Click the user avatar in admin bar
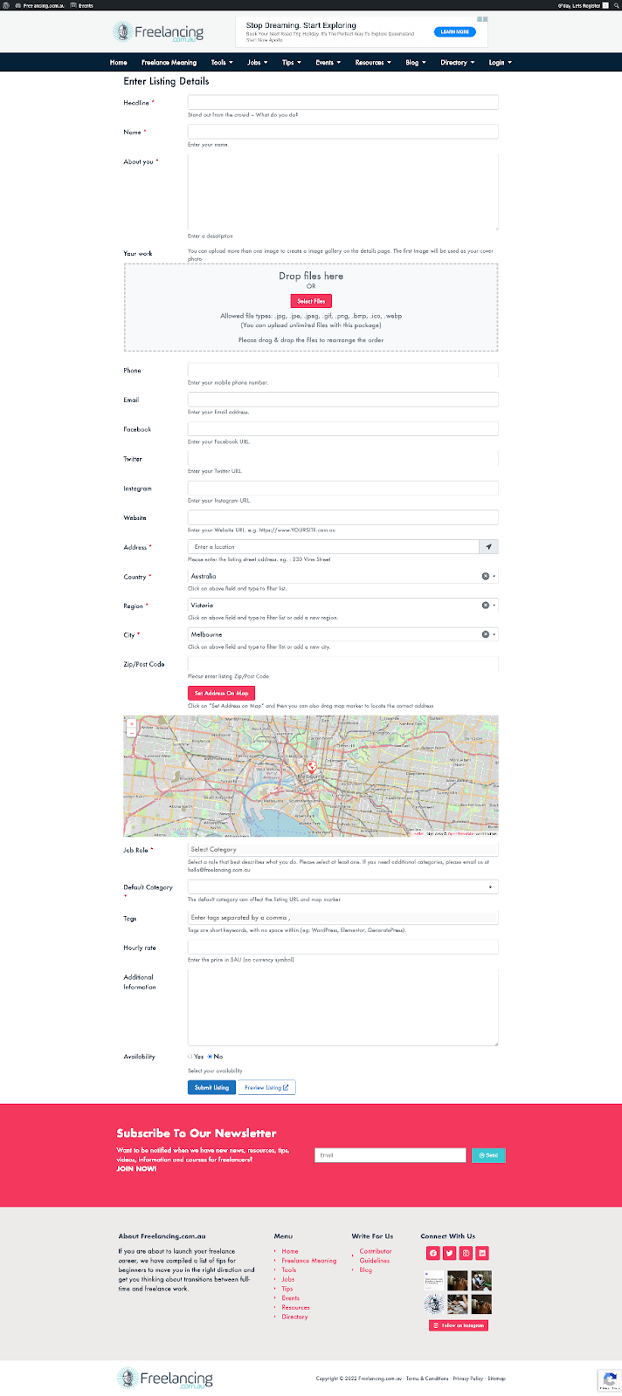Image resolution: width=622 pixels, height=1396 pixels. [604, 5]
